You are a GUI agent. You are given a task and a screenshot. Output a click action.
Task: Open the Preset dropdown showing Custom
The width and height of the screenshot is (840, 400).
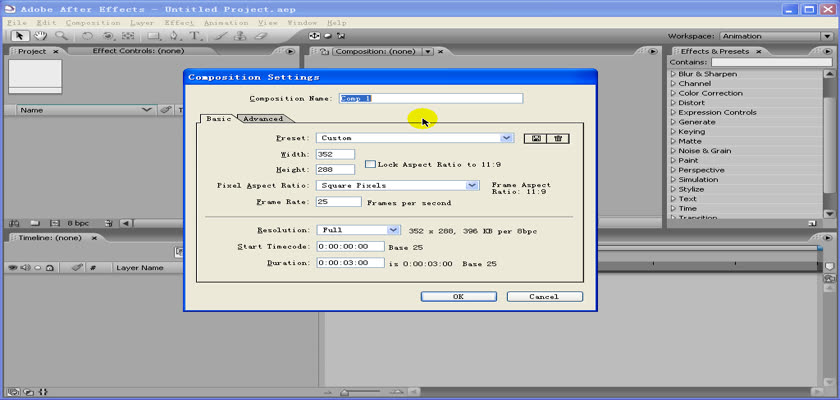coord(415,138)
